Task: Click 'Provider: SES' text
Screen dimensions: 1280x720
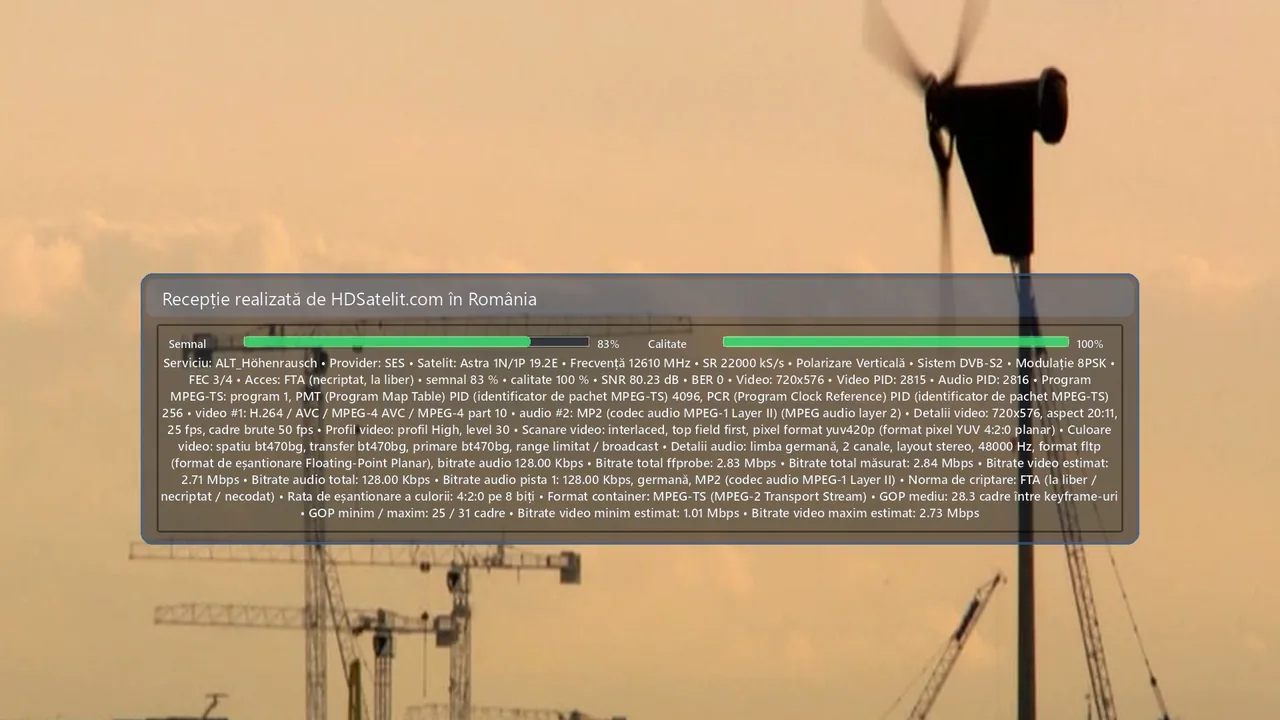Action: click(x=367, y=363)
